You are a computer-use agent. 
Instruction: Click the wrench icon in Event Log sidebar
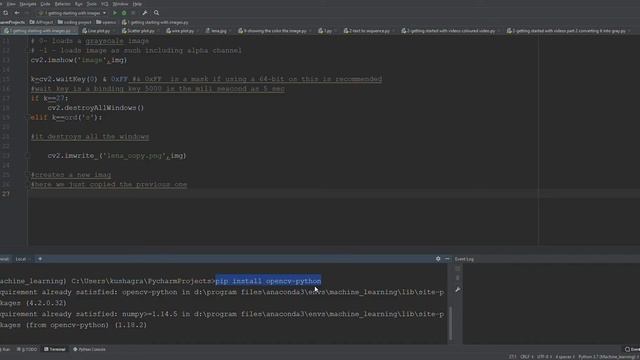[458, 289]
